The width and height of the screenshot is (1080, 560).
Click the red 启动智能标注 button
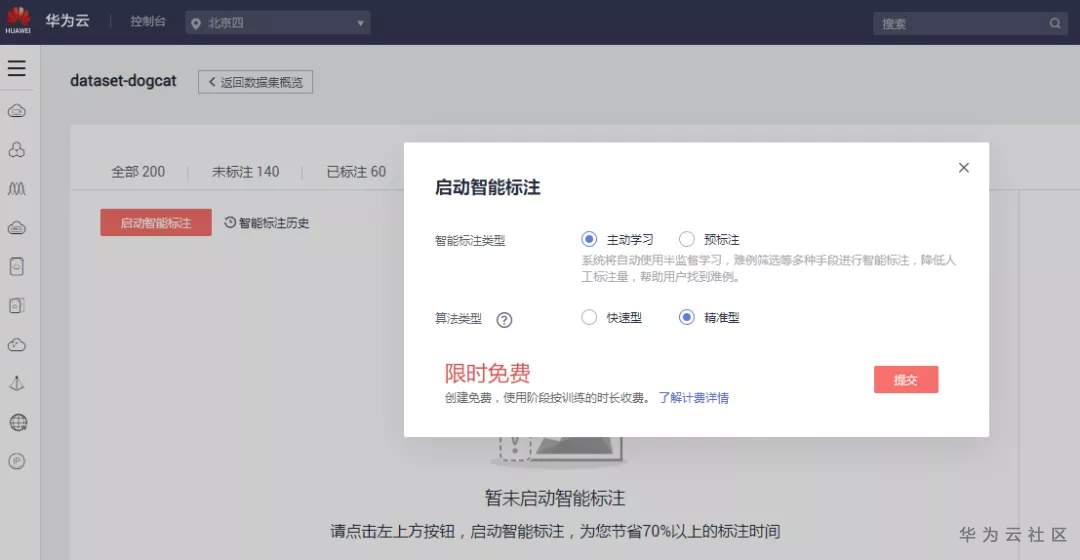click(156, 222)
